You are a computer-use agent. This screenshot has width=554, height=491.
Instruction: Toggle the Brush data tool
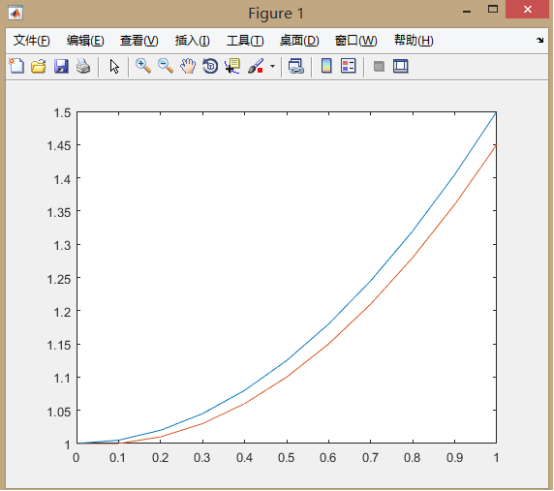point(255,66)
